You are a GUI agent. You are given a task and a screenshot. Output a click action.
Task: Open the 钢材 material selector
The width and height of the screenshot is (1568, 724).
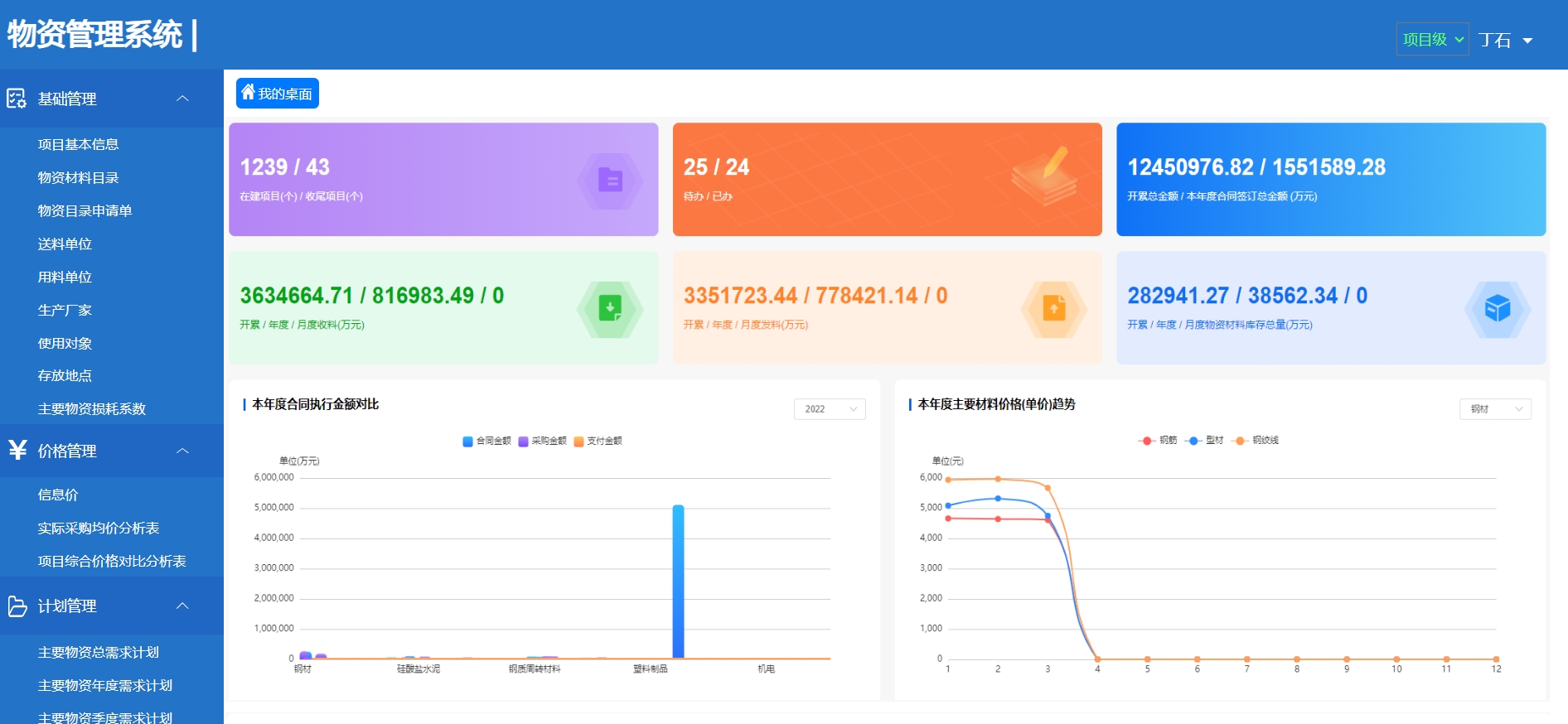tap(1495, 409)
